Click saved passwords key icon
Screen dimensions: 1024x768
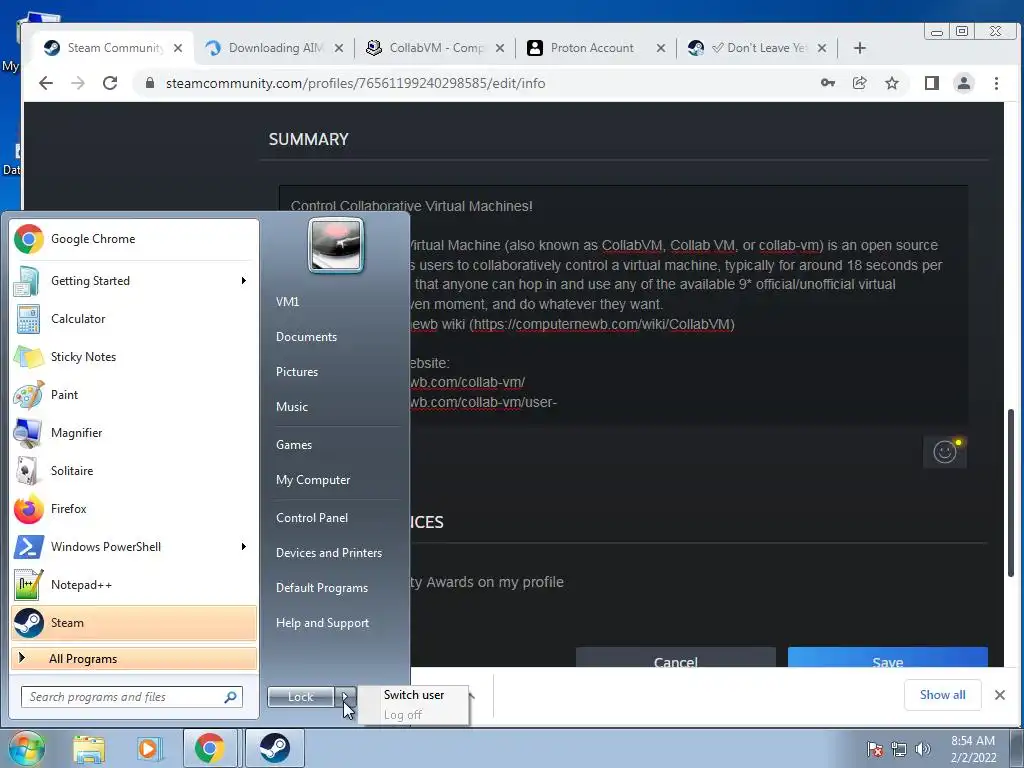827,83
